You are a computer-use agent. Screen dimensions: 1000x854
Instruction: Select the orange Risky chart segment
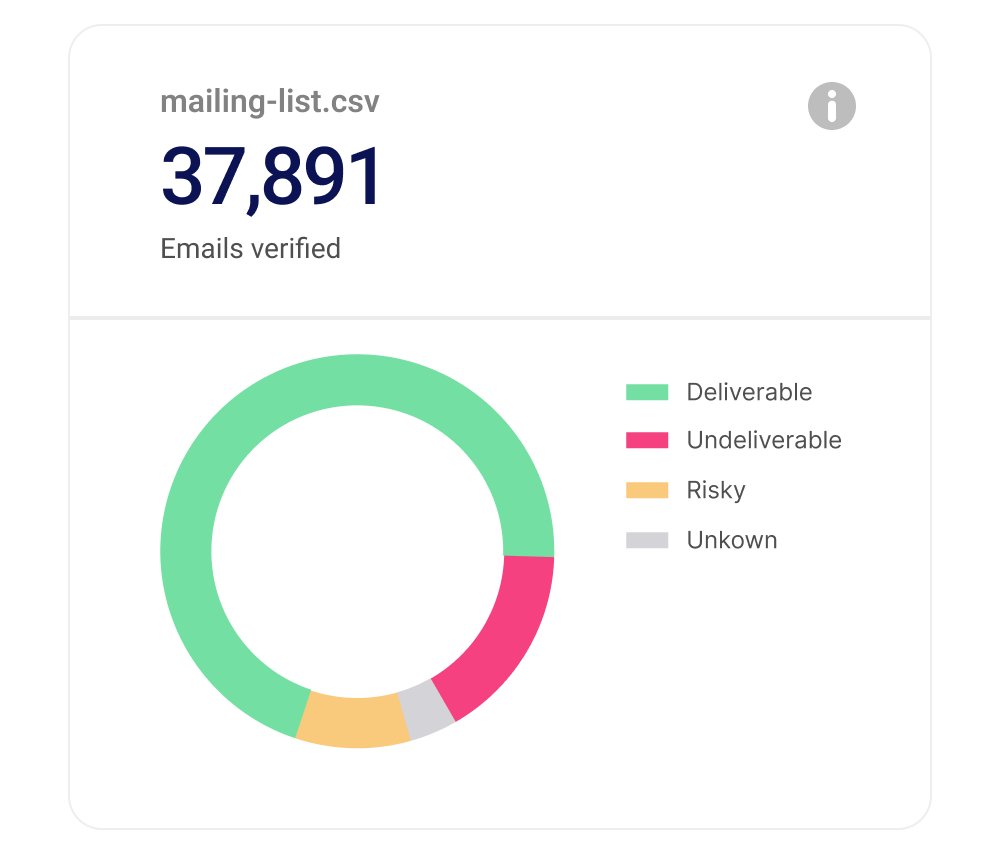(354, 721)
